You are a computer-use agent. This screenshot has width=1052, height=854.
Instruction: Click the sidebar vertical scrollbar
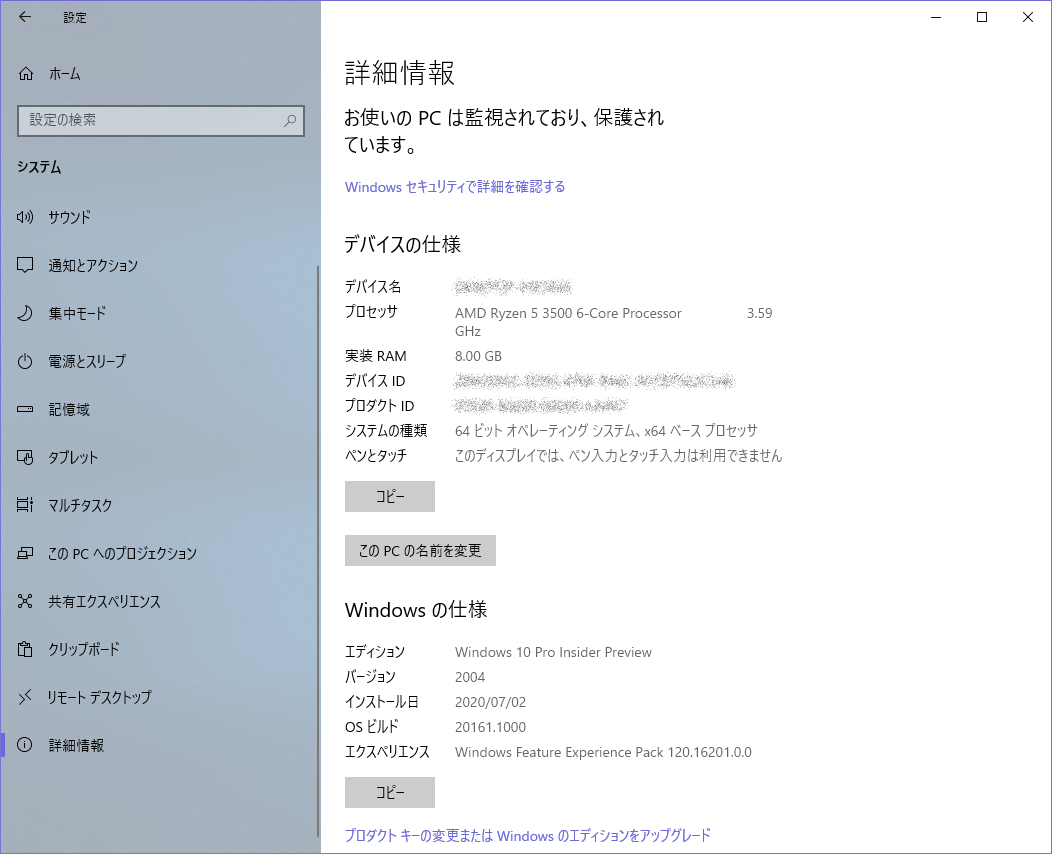coord(319,550)
